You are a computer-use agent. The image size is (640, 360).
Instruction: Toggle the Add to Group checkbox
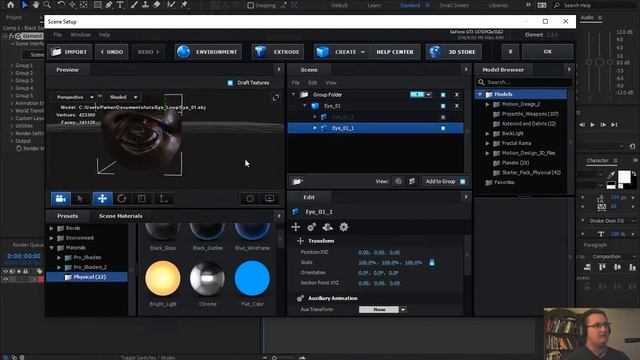pyautogui.click(x=462, y=181)
